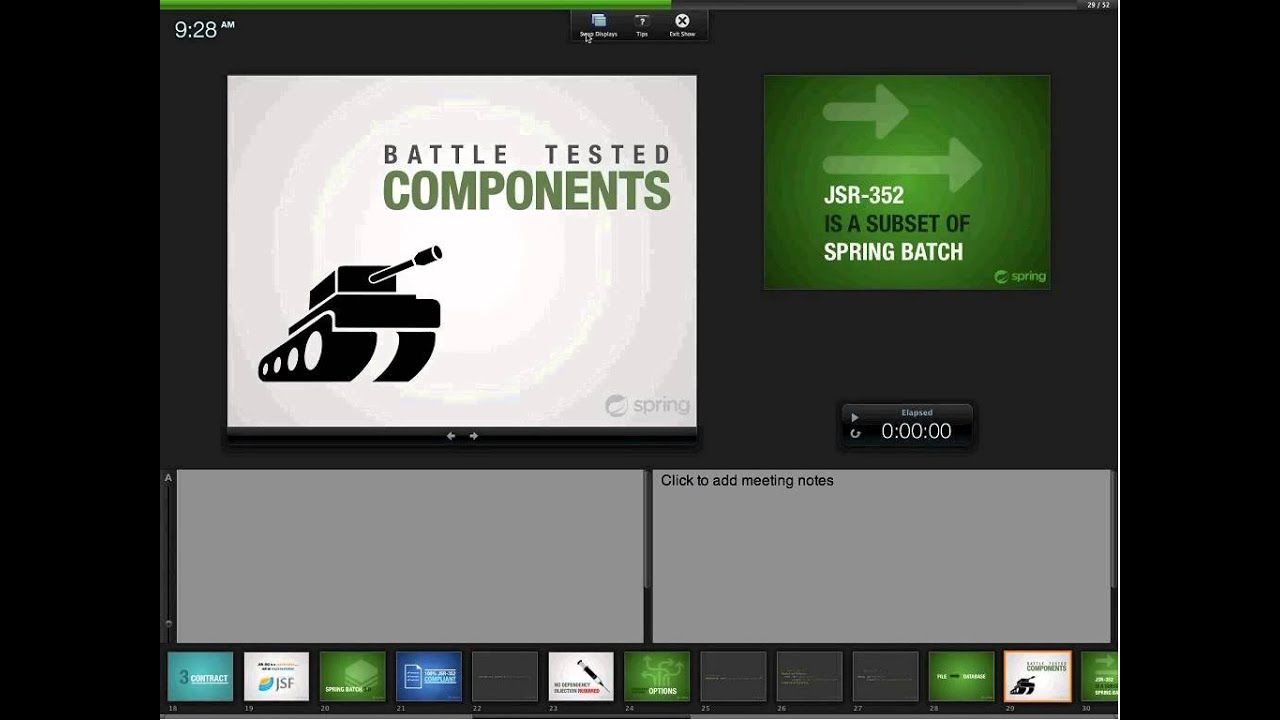Click the elapsed time 0:00:00 display
The width and height of the screenshot is (1280, 720).
point(916,431)
